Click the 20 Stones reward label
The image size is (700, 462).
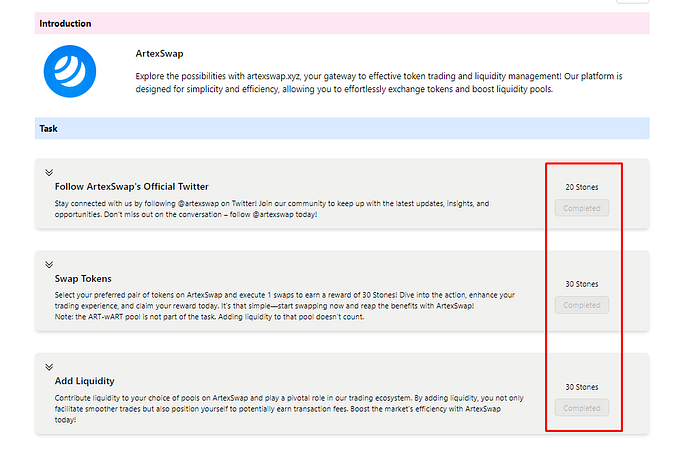point(582,187)
